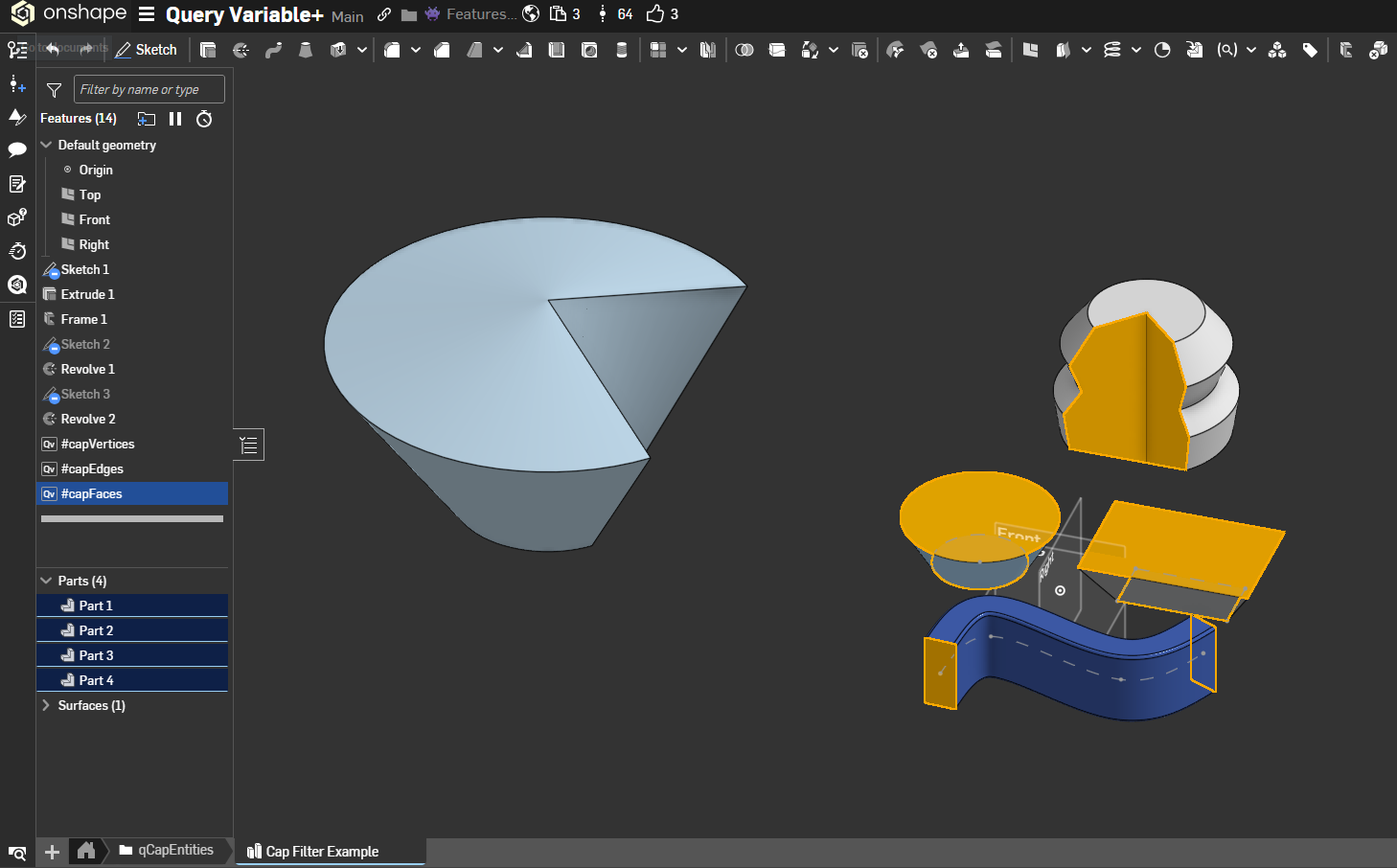Viewport: 1397px width, 868px height.
Task: Click the Sketch button
Action: 147,50
